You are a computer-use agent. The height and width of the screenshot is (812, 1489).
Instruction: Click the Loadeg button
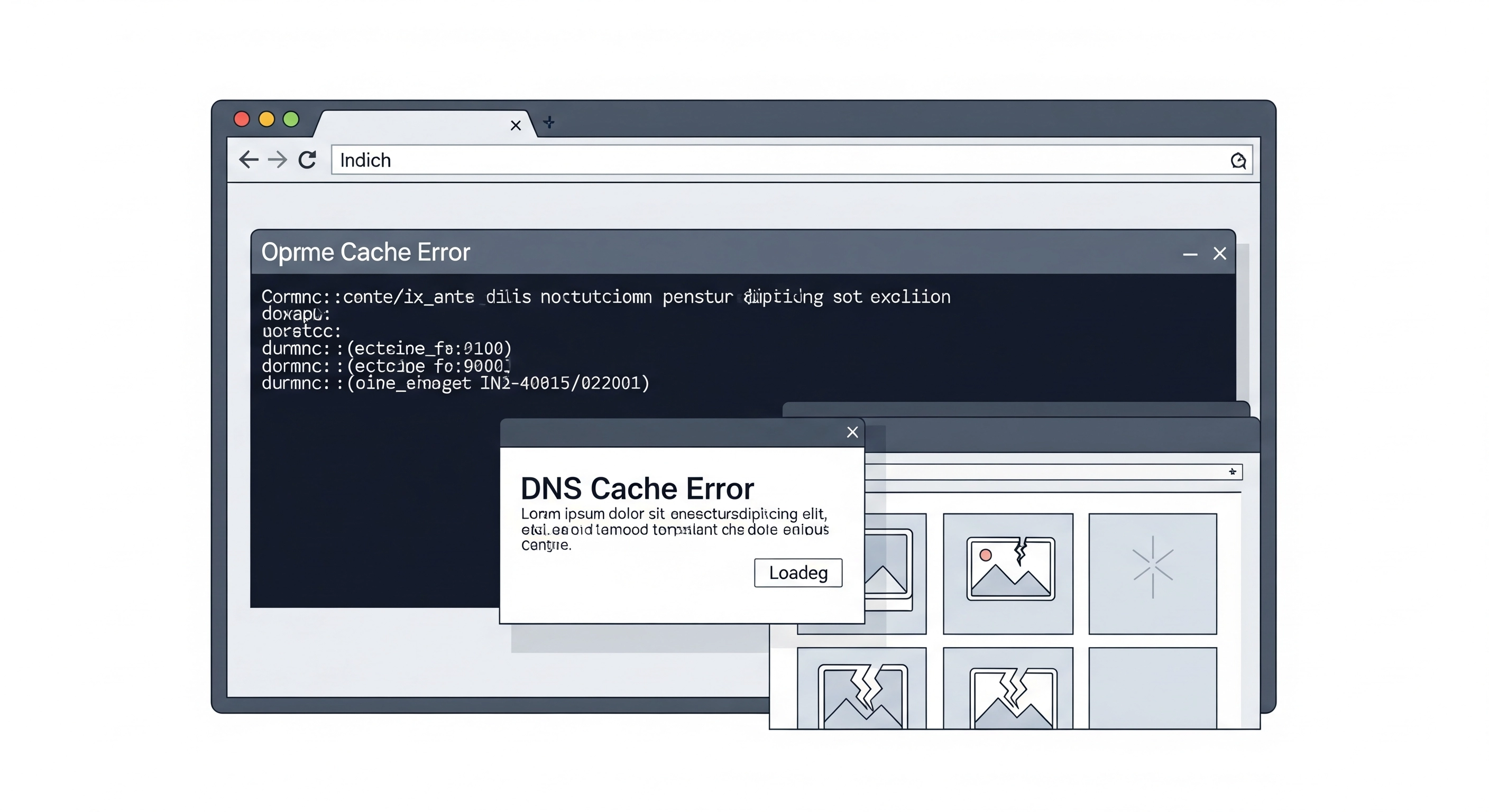tap(798, 573)
